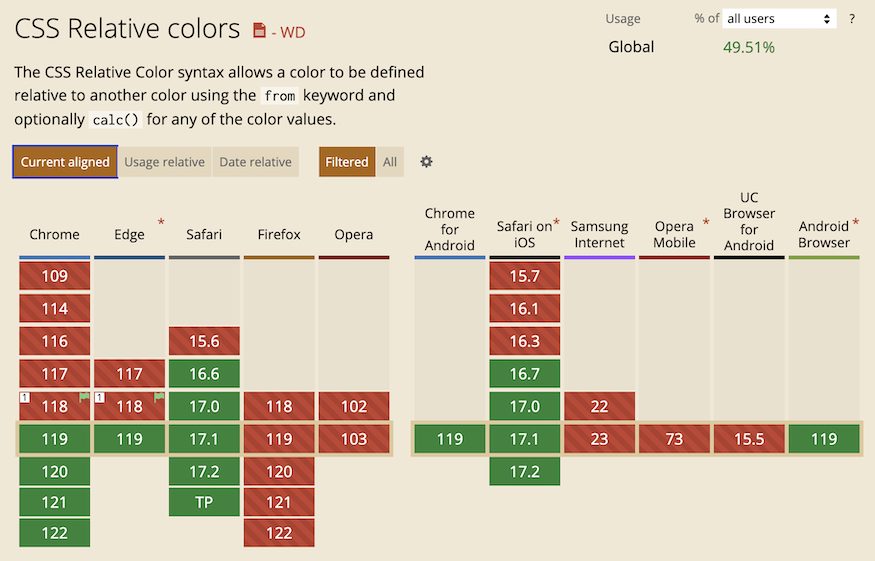Click the UC Browser 15.5 cell

[x=749, y=439]
